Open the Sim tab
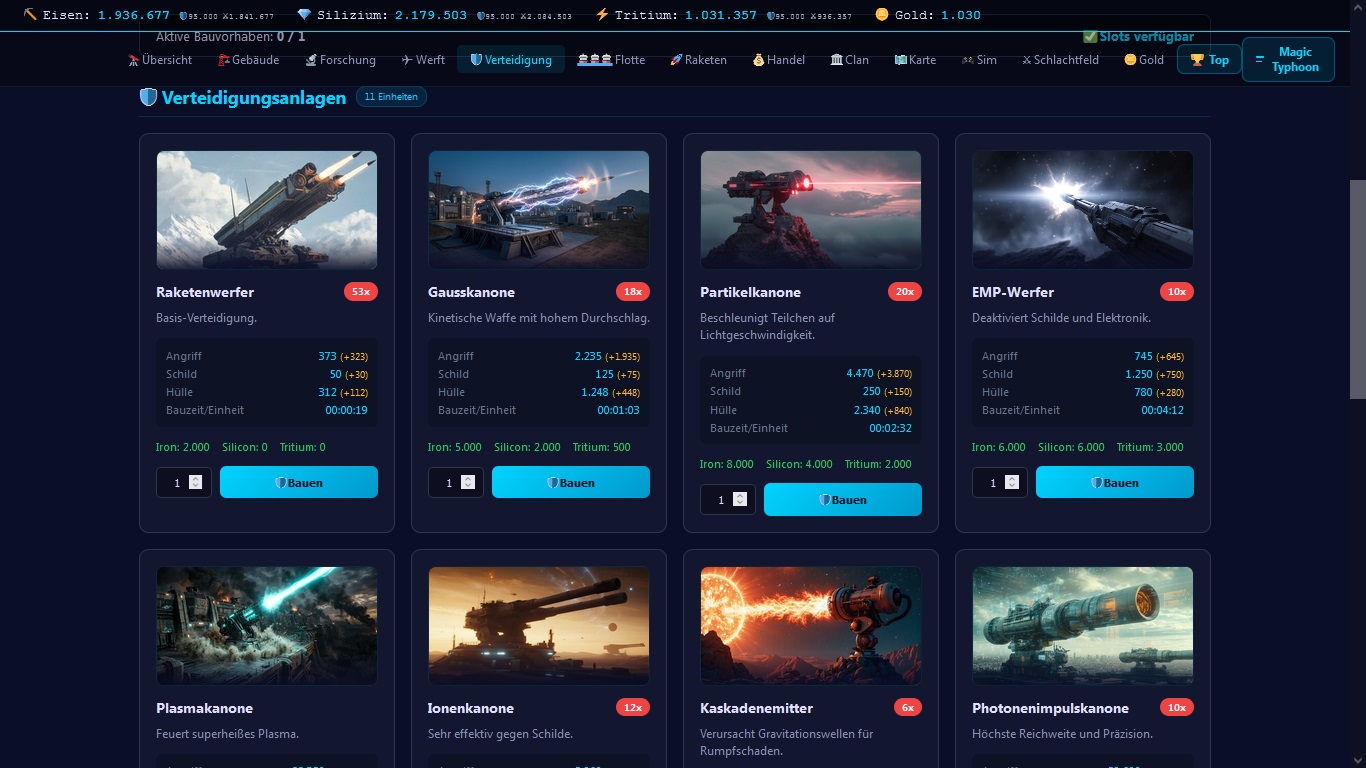The width and height of the screenshot is (1366, 768). [x=979, y=60]
